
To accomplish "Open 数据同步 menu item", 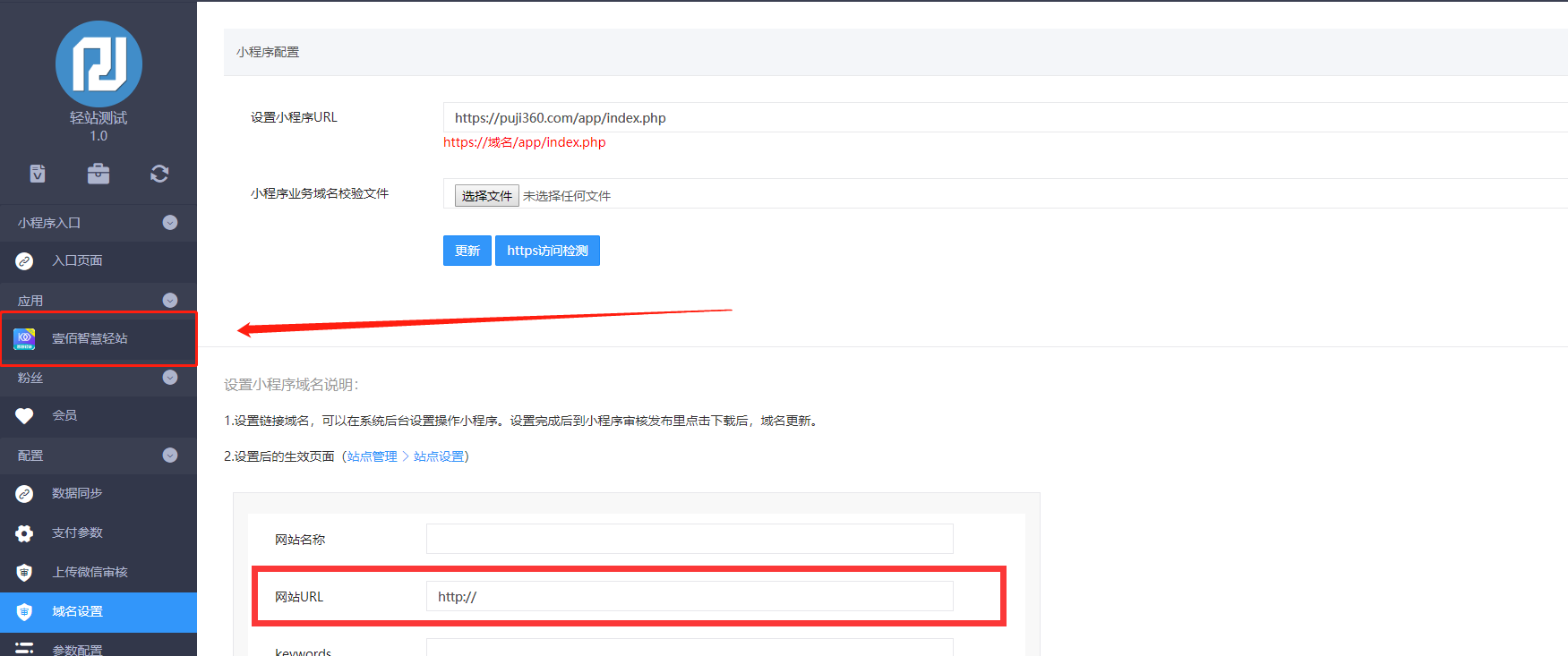I will click(x=99, y=494).
